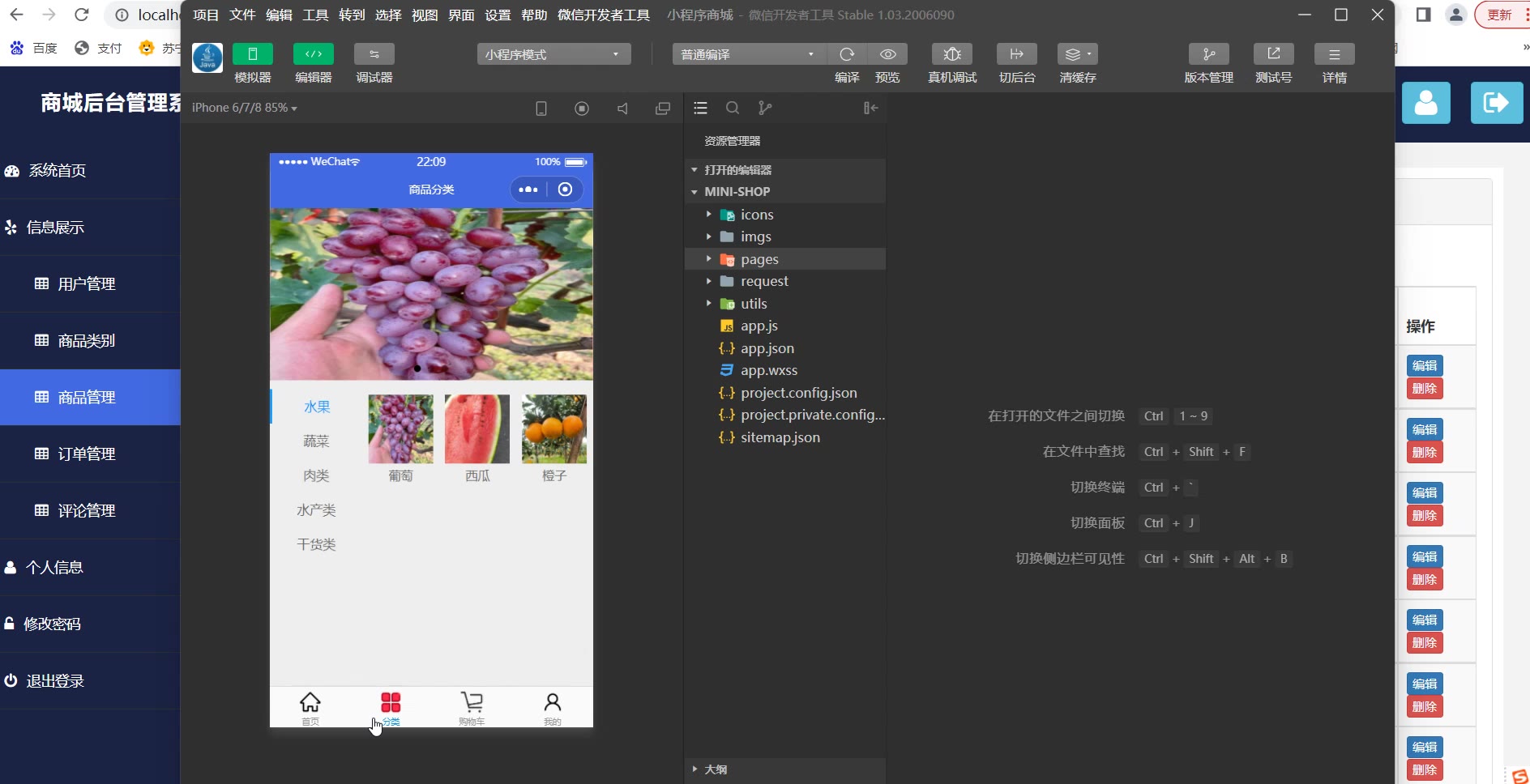Viewport: 1530px width, 784px height.
Task: Open the 普通编译 compile mode dropdown
Action: tap(749, 54)
